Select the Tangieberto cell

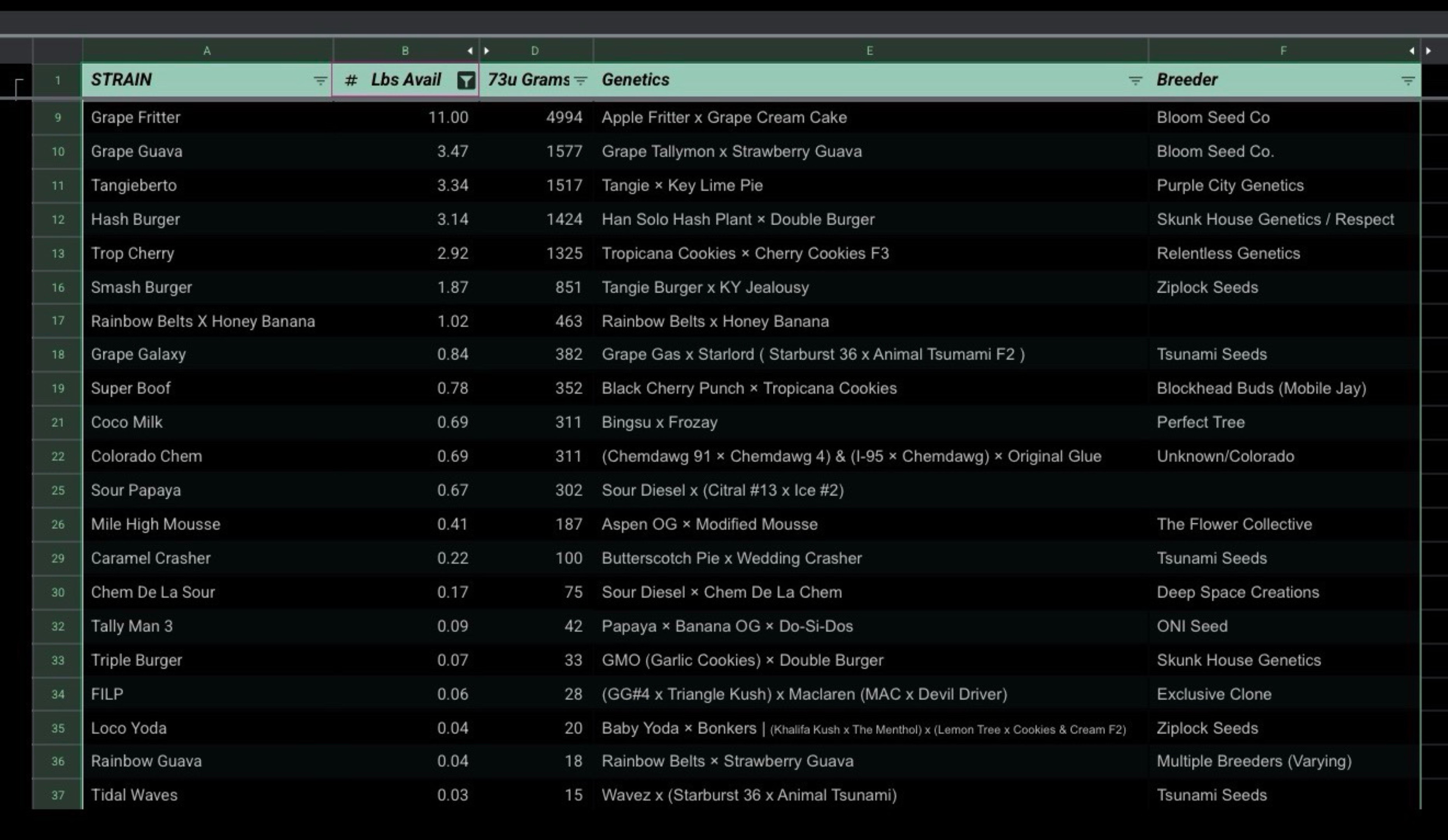207,185
